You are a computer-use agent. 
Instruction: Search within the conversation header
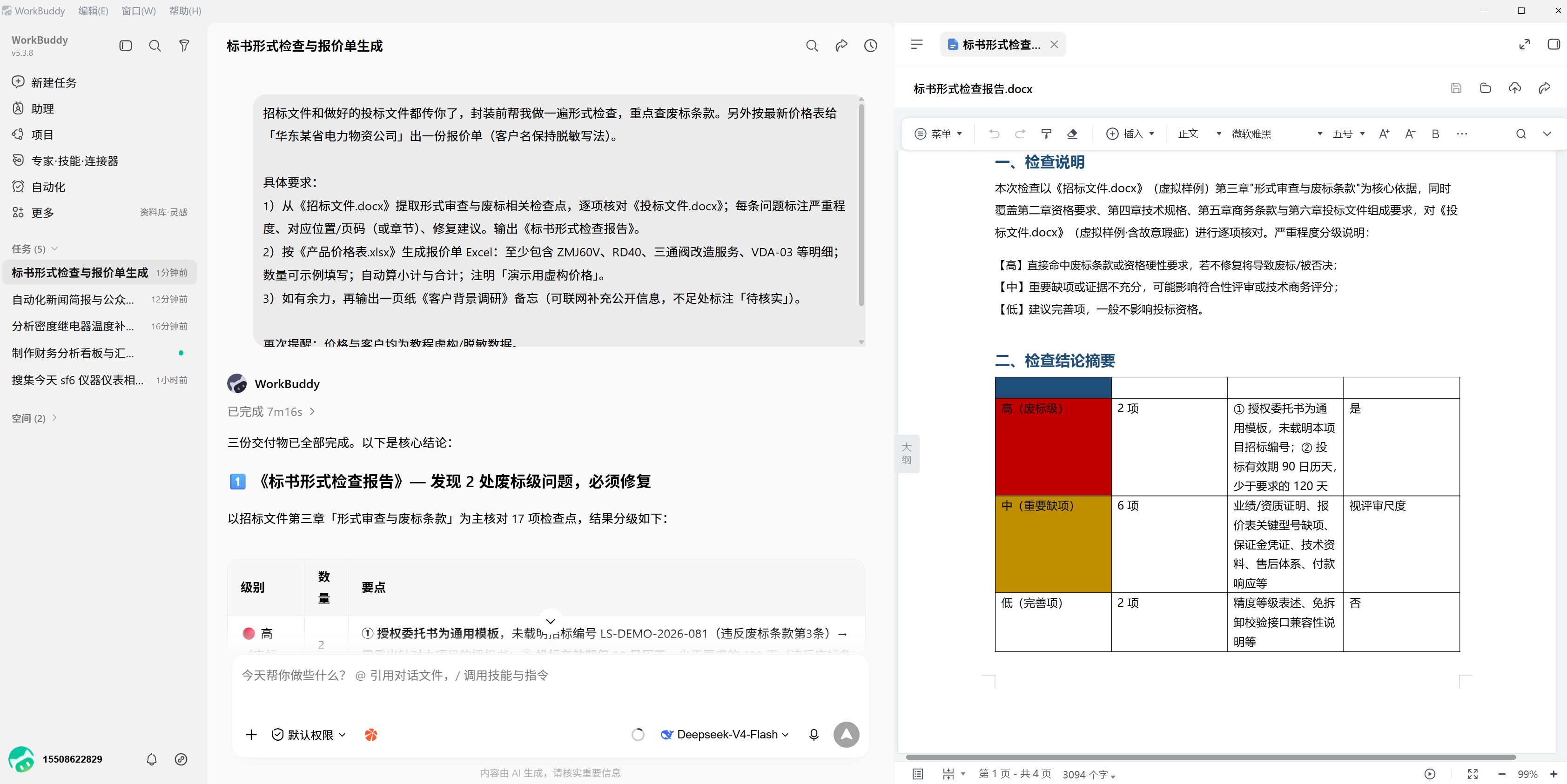coord(812,46)
